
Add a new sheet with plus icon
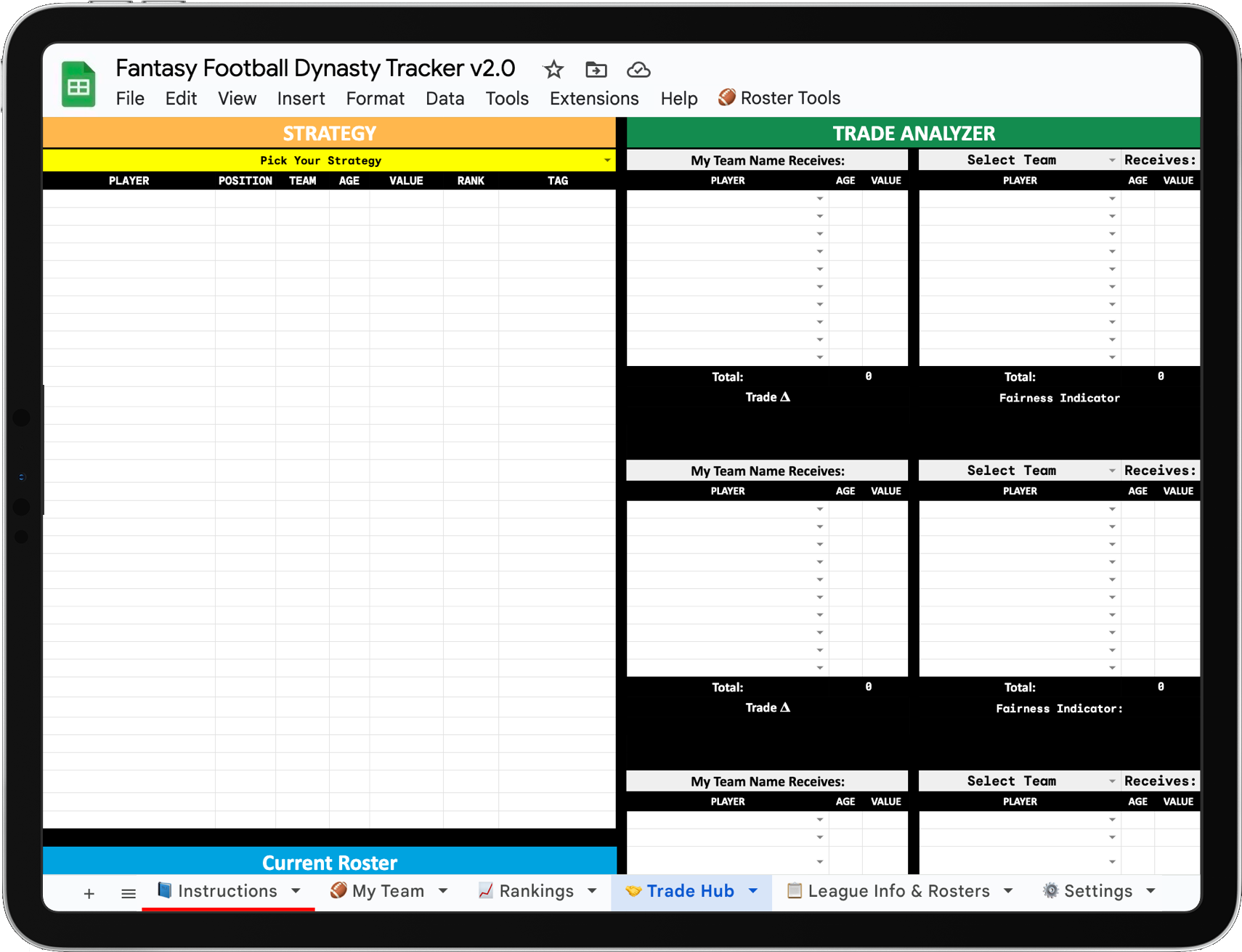tap(89, 893)
